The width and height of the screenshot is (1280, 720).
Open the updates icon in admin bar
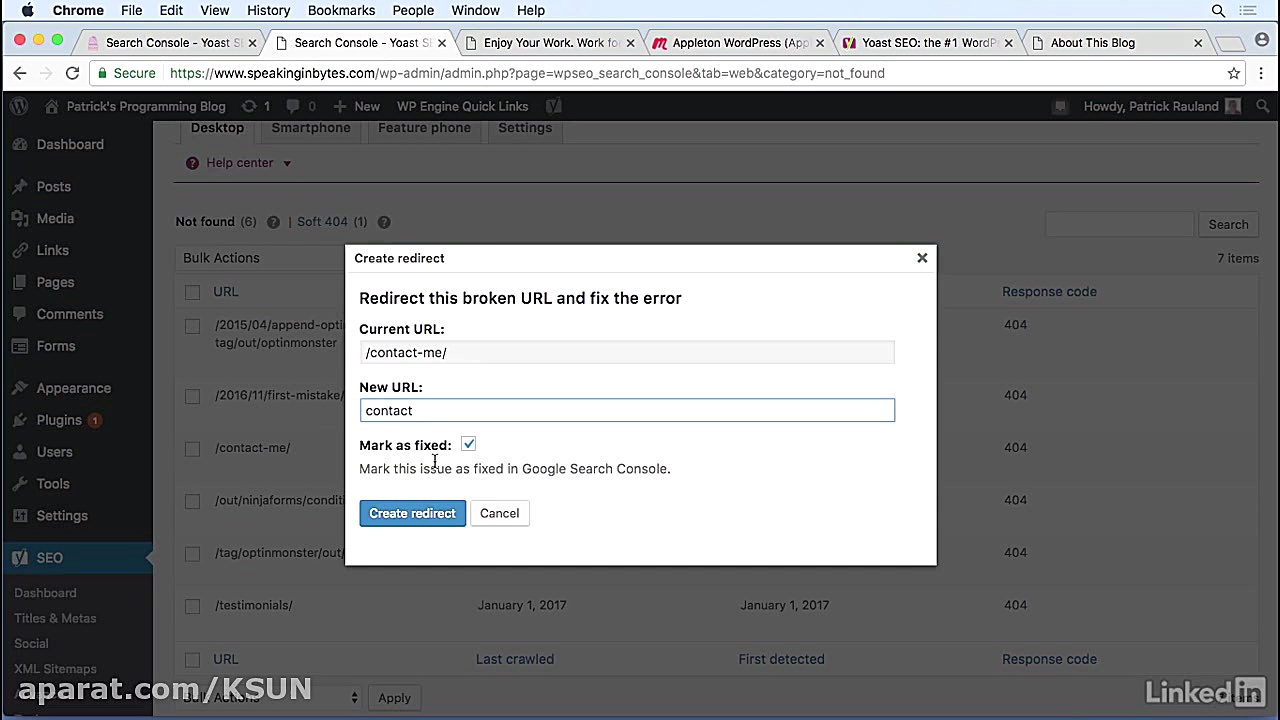tap(256, 106)
